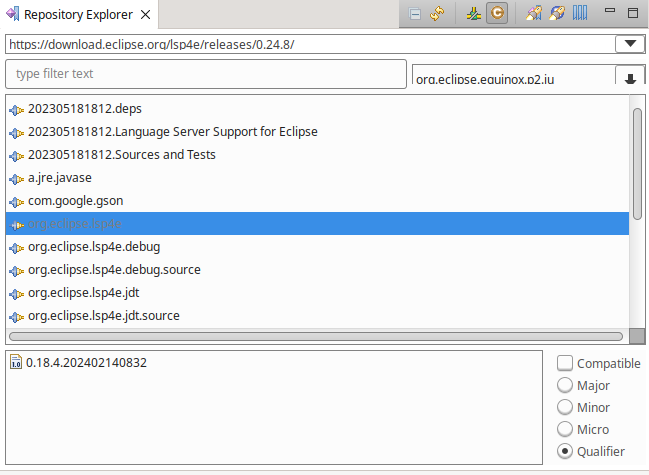649x475 pixels.
Task: Click the unit icon beside org.eclipse.lsp4e.jdt
Action: tap(17, 294)
